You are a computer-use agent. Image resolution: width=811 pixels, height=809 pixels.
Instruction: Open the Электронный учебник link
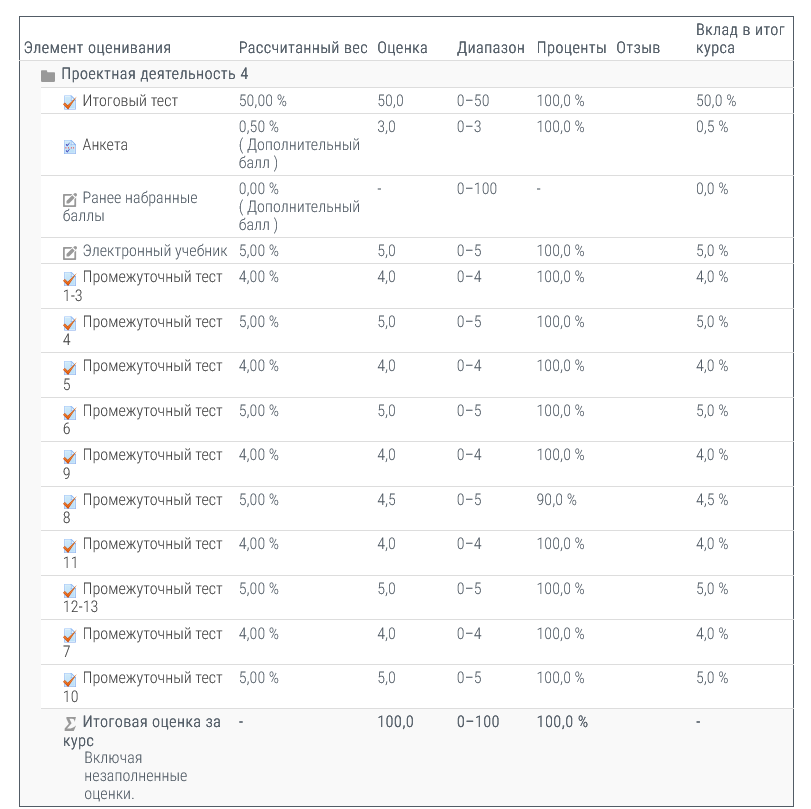tap(155, 251)
